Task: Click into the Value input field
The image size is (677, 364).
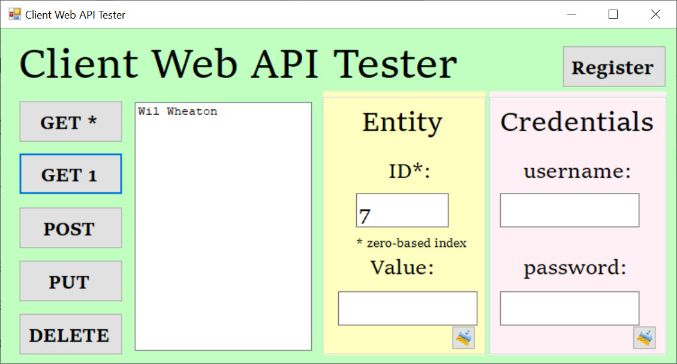Action: (x=408, y=308)
